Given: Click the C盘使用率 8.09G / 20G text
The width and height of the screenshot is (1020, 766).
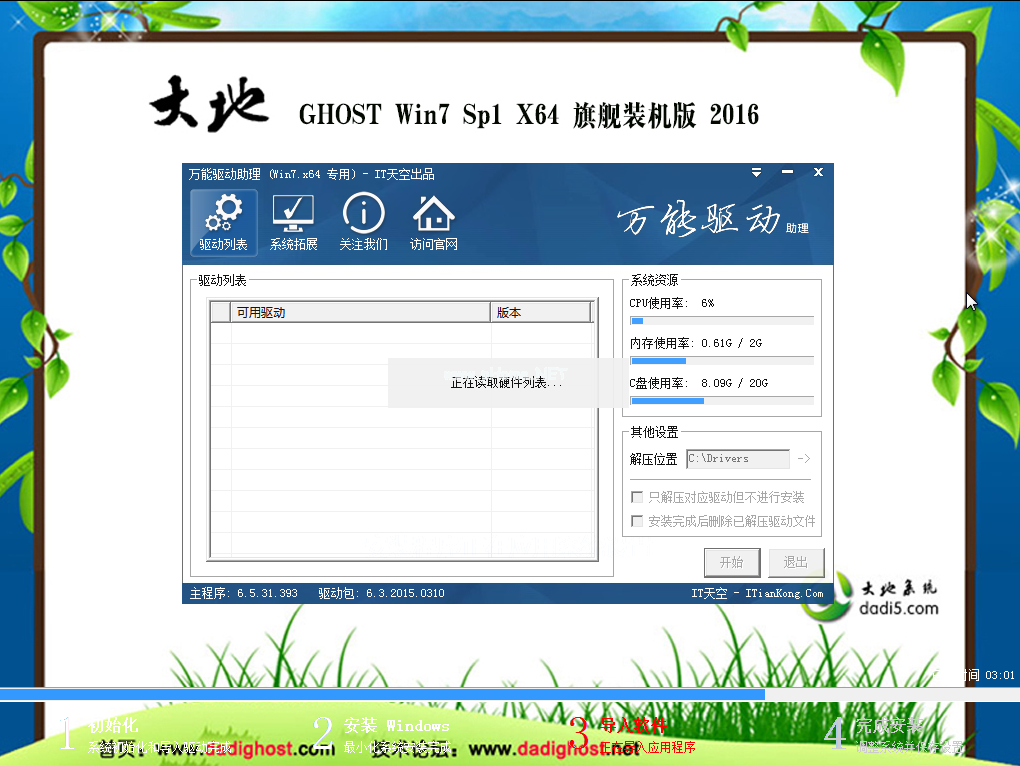Looking at the screenshot, I should [x=699, y=384].
